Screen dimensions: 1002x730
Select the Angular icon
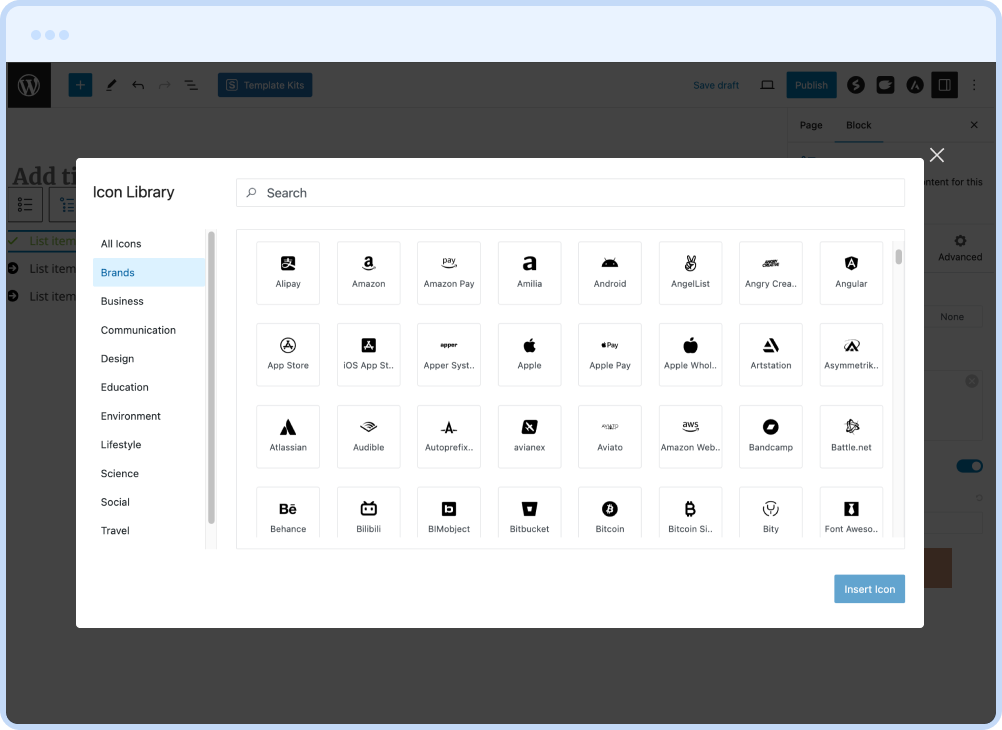pyautogui.click(x=851, y=273)
